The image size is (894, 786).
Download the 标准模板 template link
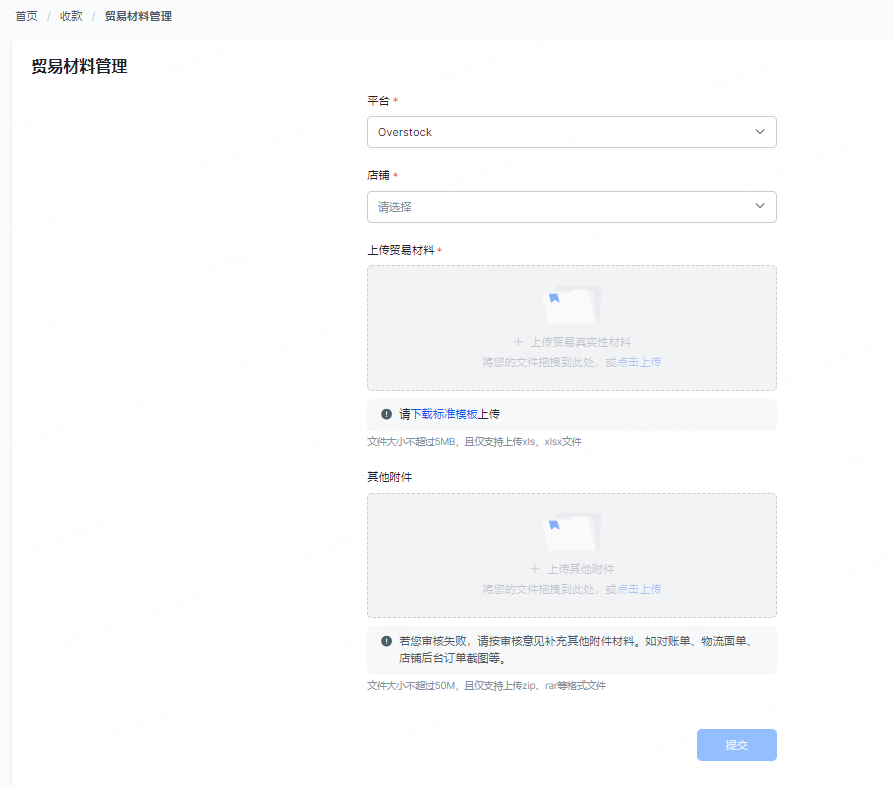pyautogui.click(x=455, y=414)
